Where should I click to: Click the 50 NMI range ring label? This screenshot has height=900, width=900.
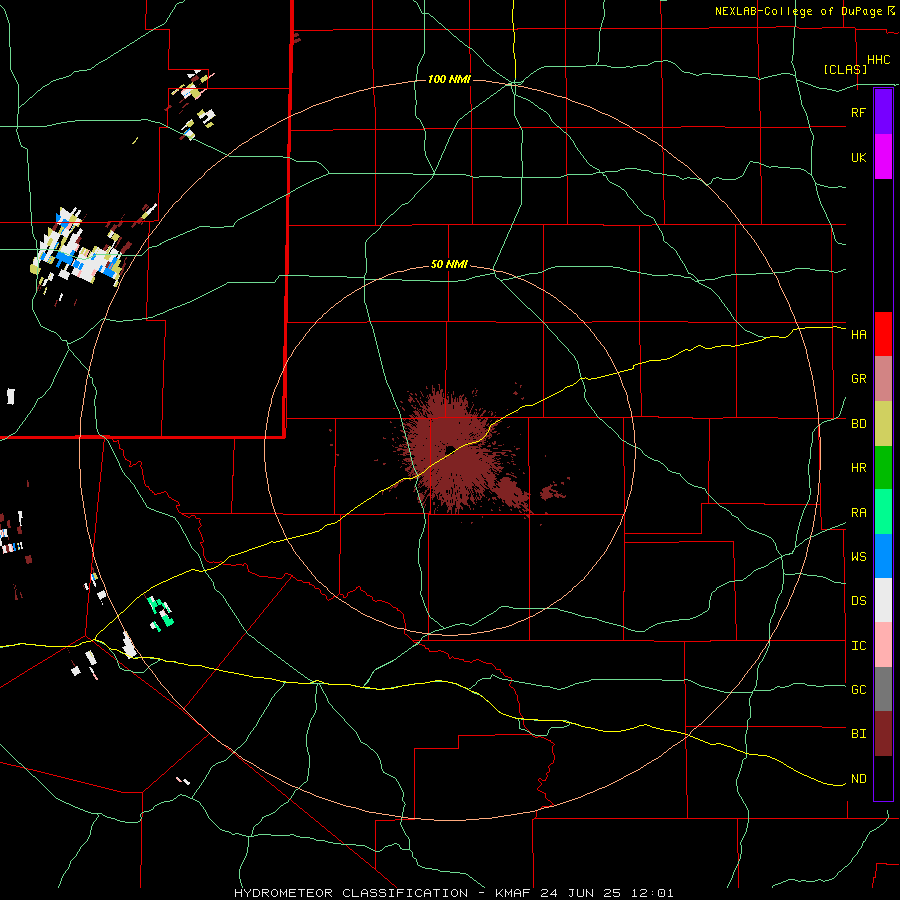point(449,265)
